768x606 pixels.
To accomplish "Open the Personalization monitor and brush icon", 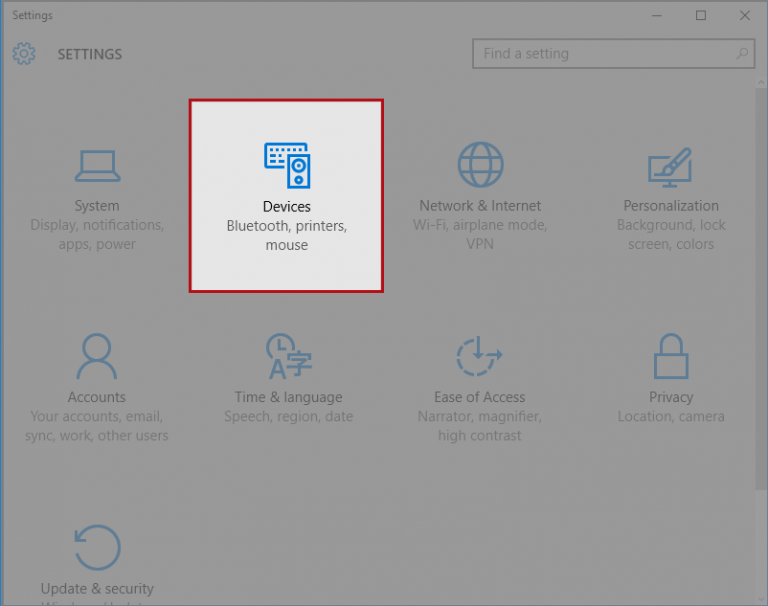I will [670, 167].
